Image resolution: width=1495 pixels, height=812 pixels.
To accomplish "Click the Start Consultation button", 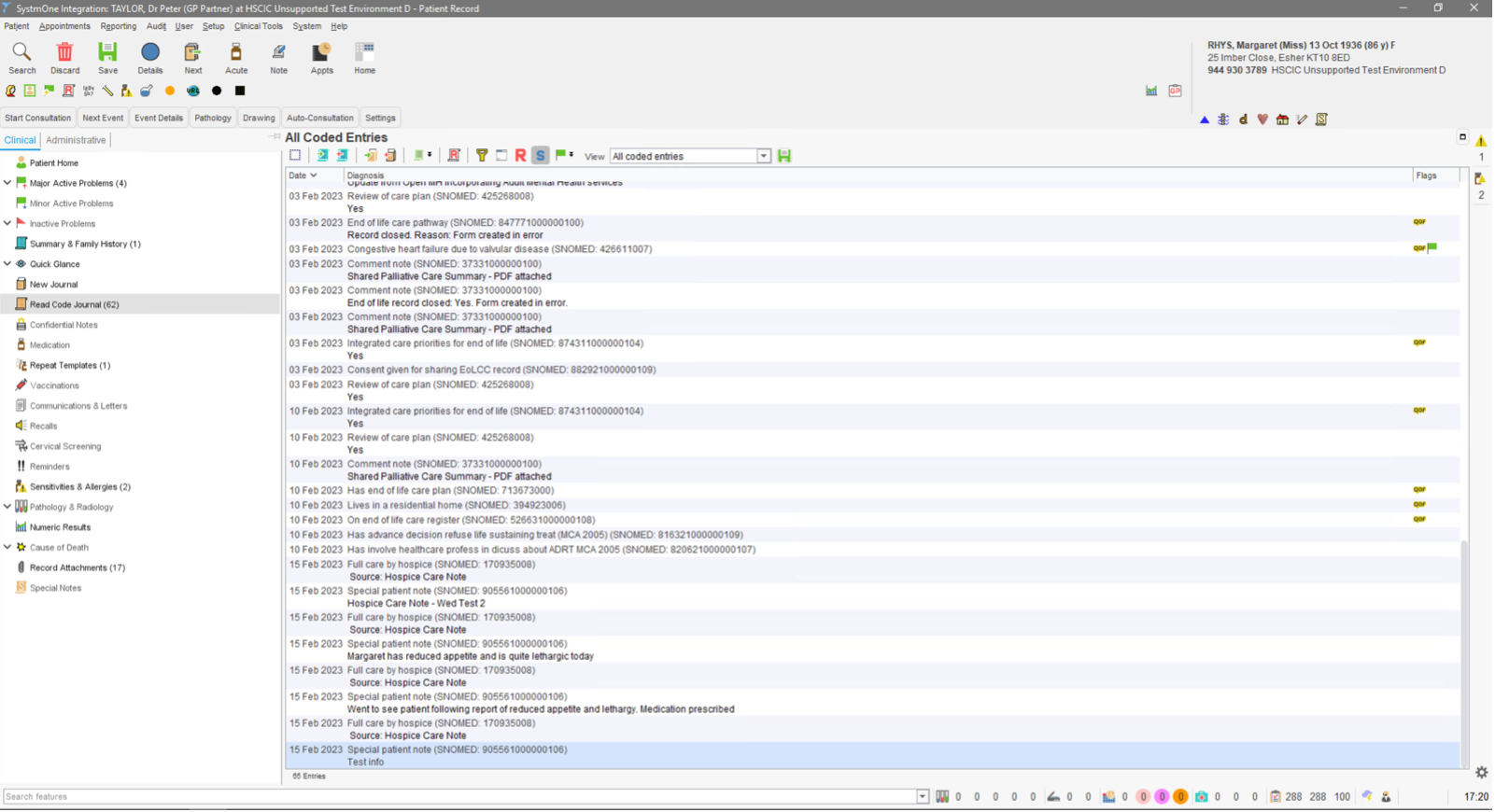I will point(37,118).
